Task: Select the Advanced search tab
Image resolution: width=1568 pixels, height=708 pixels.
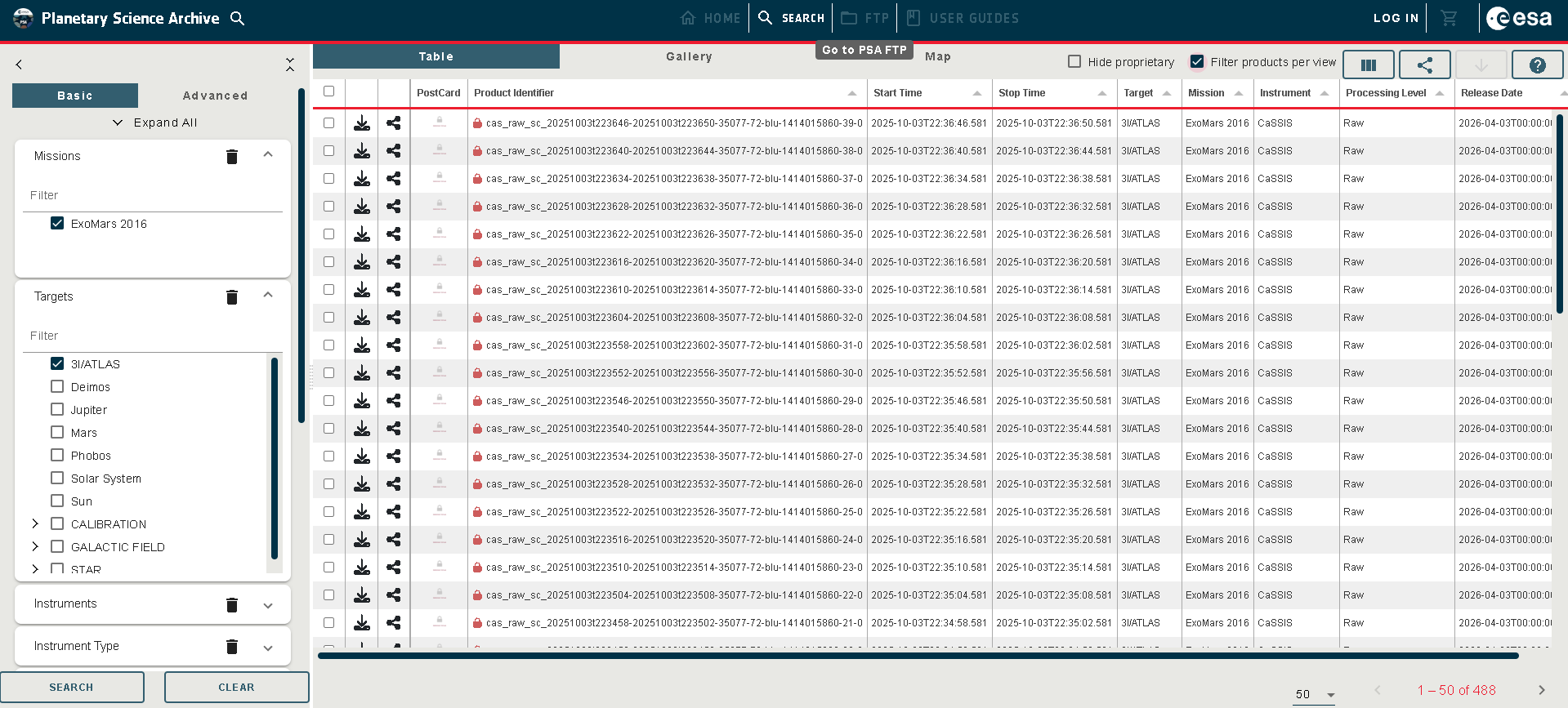Action: [x=215, y=96]
